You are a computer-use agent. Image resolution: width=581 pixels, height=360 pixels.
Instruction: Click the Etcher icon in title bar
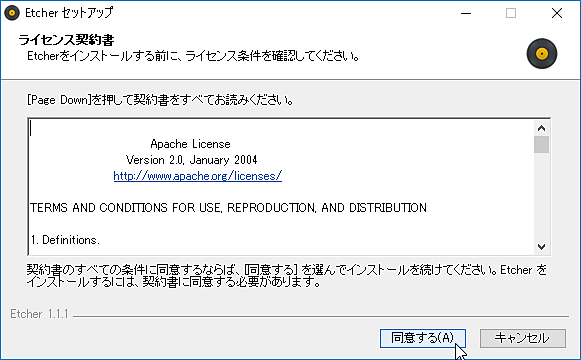point(12,13)
